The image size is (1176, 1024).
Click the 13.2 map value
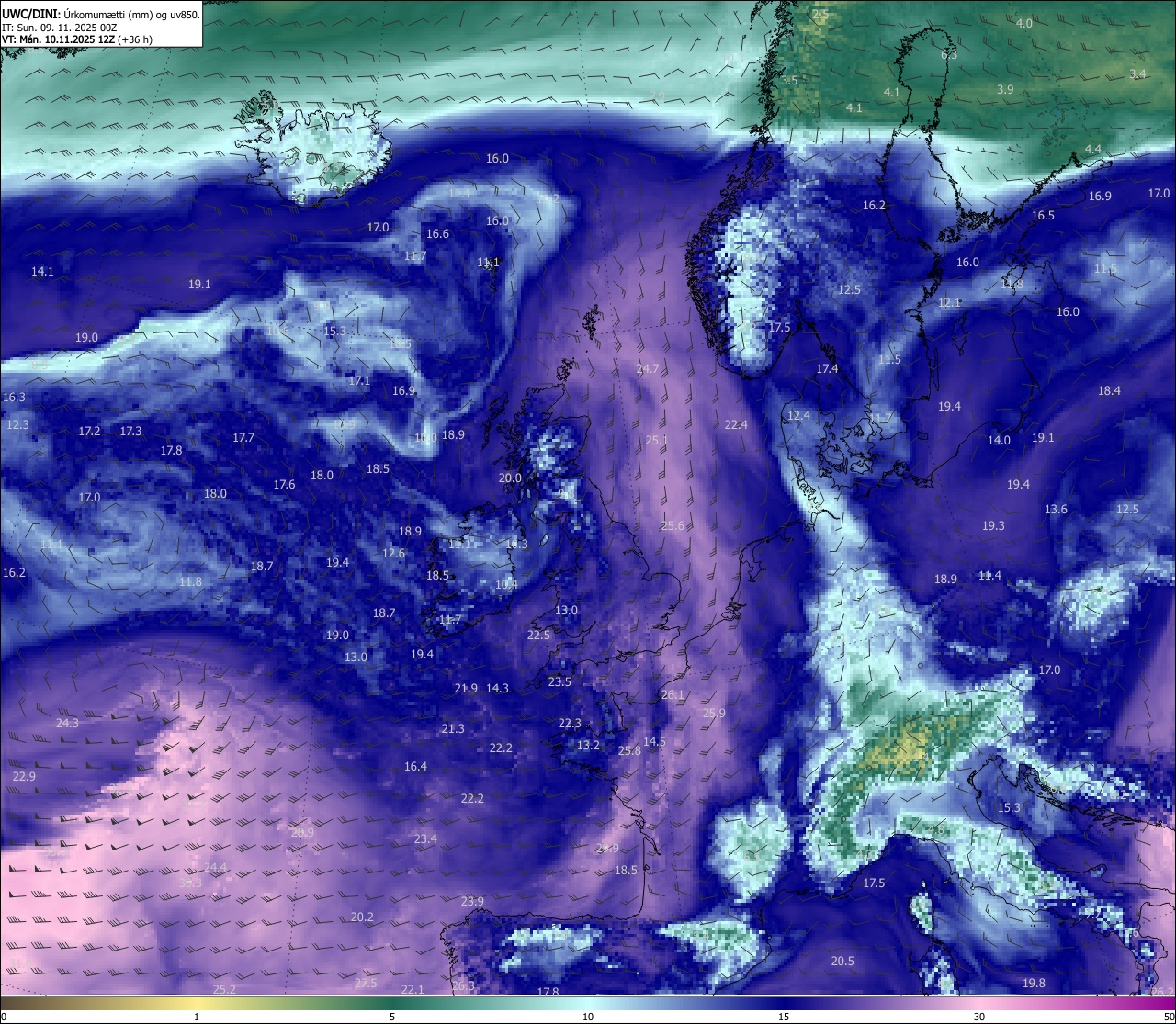(588, 745)
